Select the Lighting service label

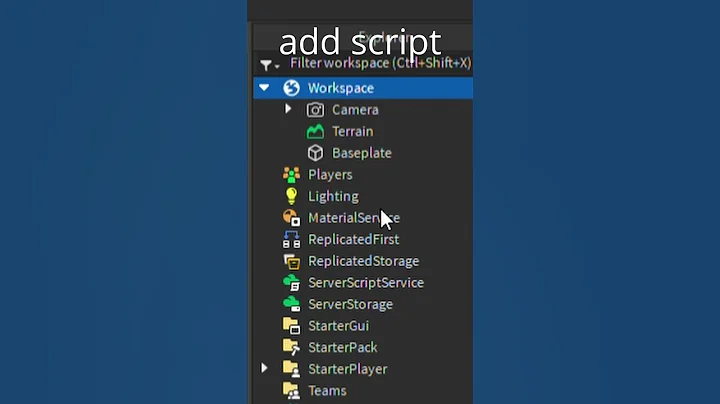pos(333,196)
